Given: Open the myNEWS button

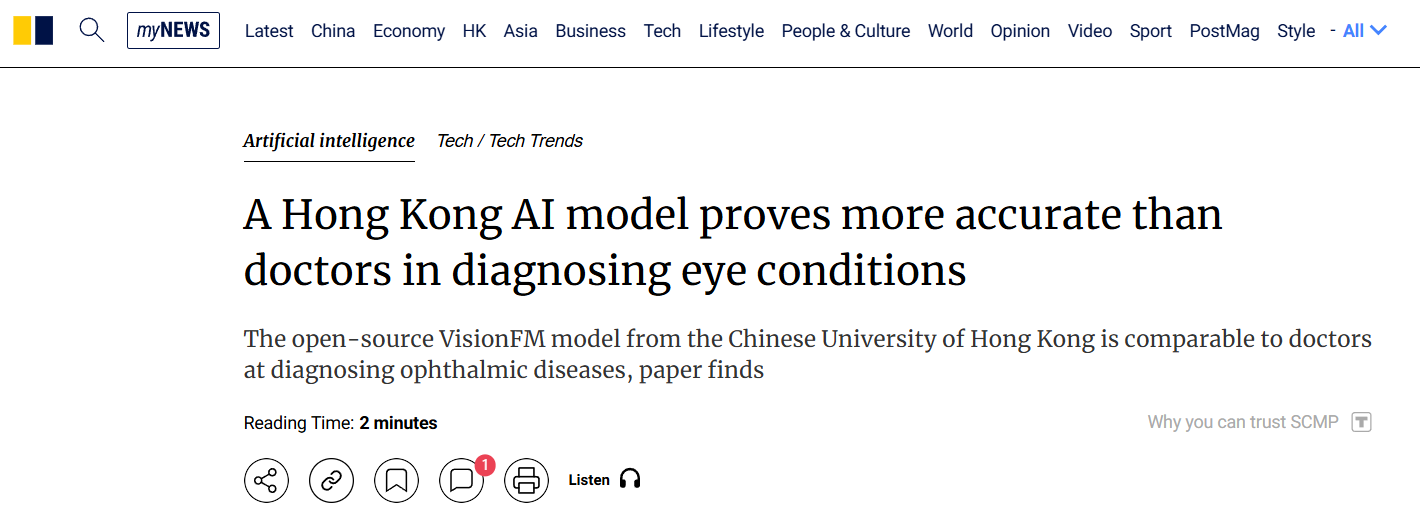Looking at the screenshot, I should point(173,31).
